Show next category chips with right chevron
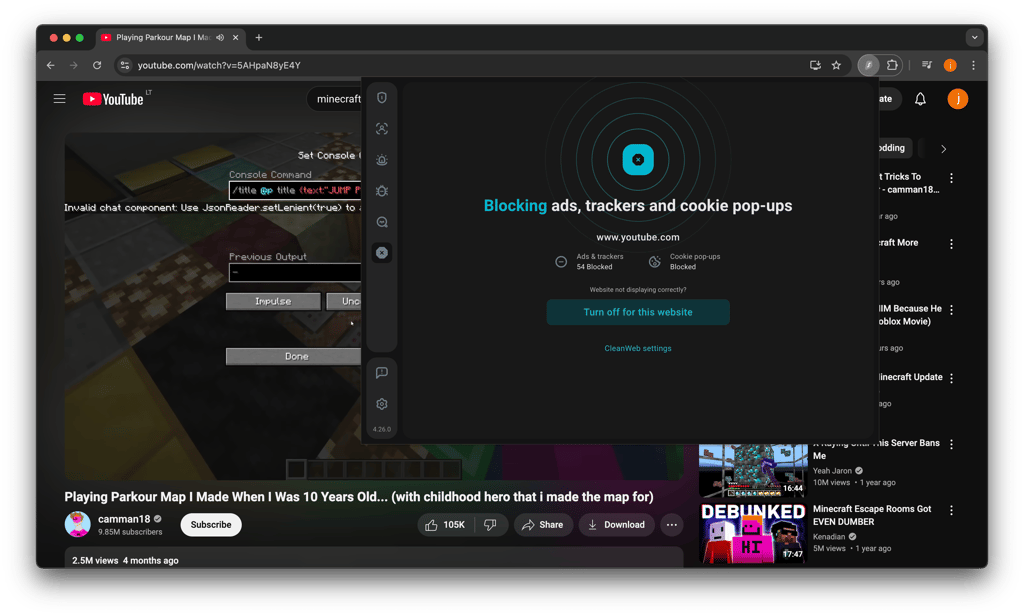The image size is (1024, 616). [x=944, y=148]
